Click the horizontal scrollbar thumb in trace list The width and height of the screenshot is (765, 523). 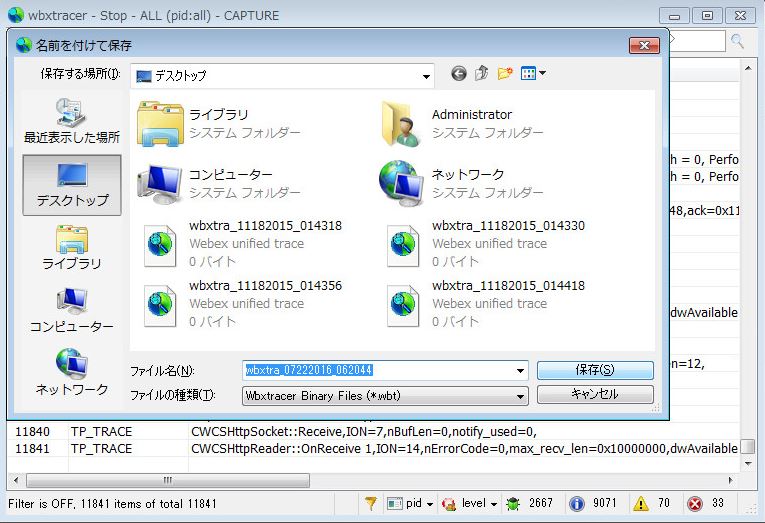(168, 481)
